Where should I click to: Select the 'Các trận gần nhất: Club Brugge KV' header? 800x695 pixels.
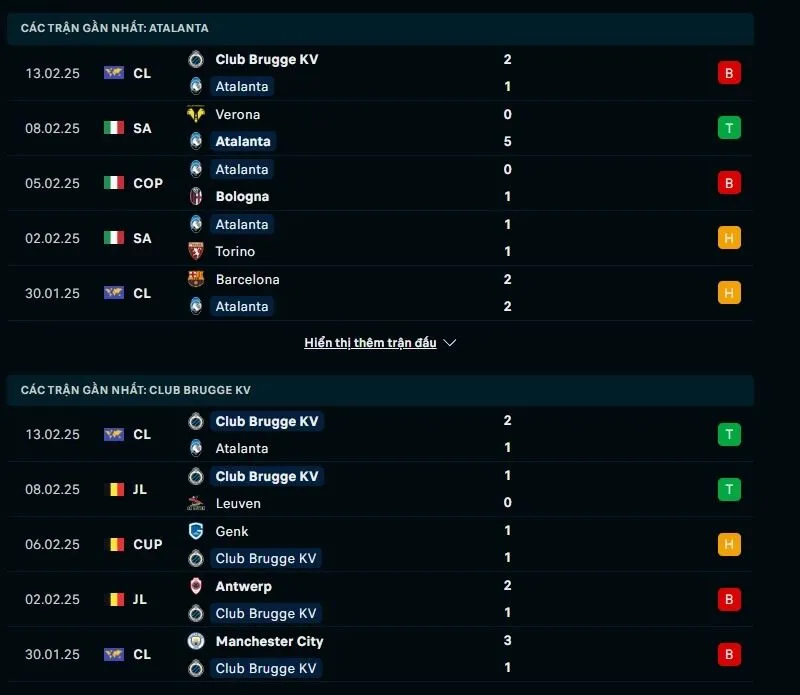click(136, 390)
